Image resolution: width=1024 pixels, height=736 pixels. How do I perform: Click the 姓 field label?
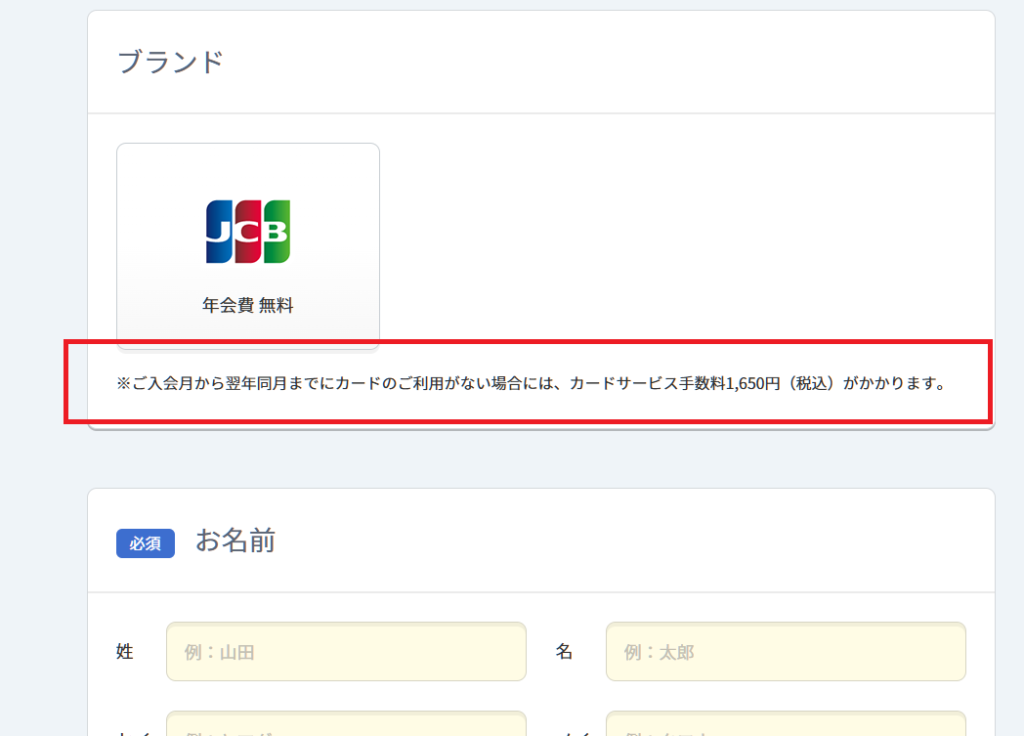124,651
